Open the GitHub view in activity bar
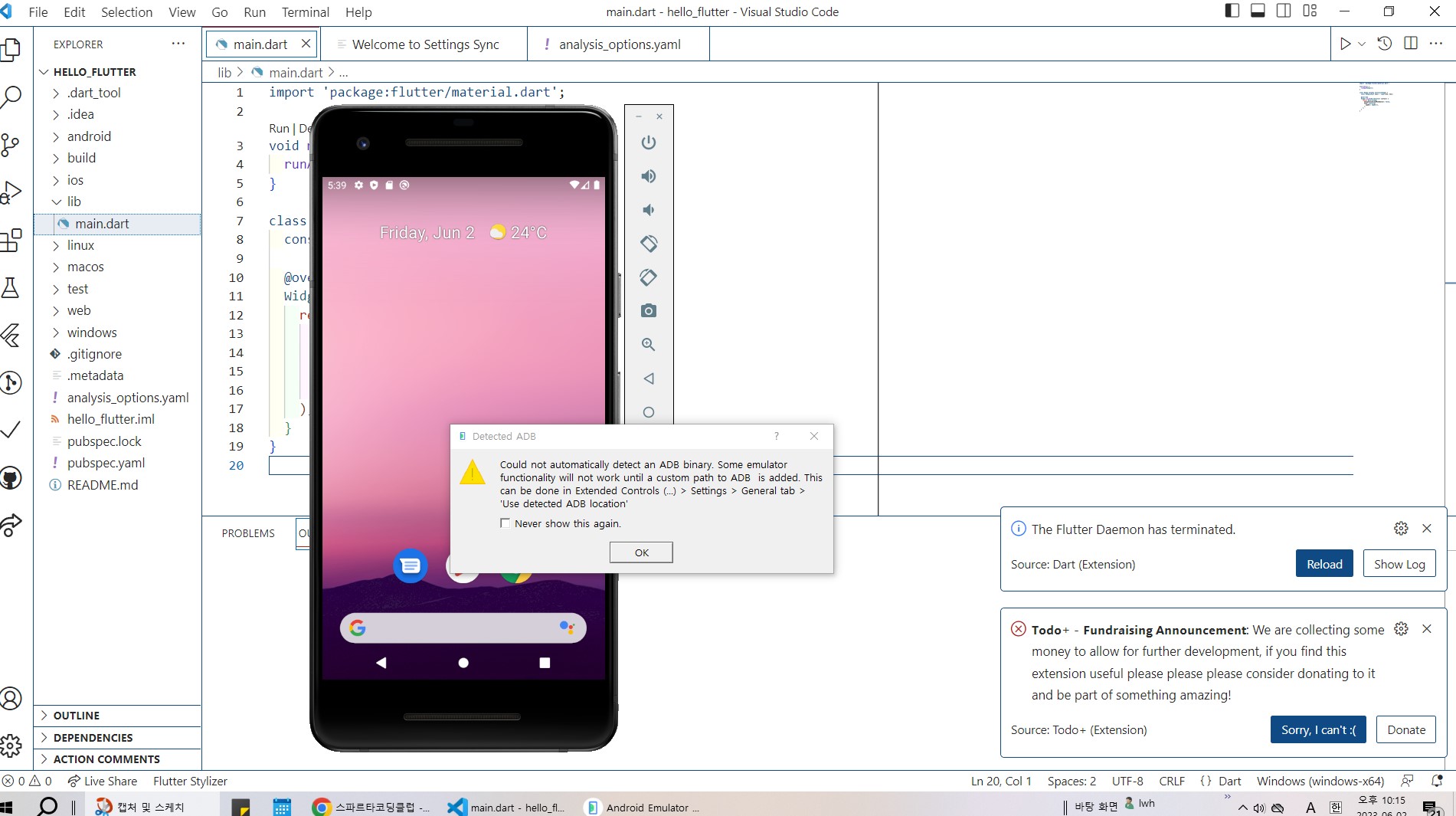The width and height of the screenshot is (1456, 816). coord(11,478)
